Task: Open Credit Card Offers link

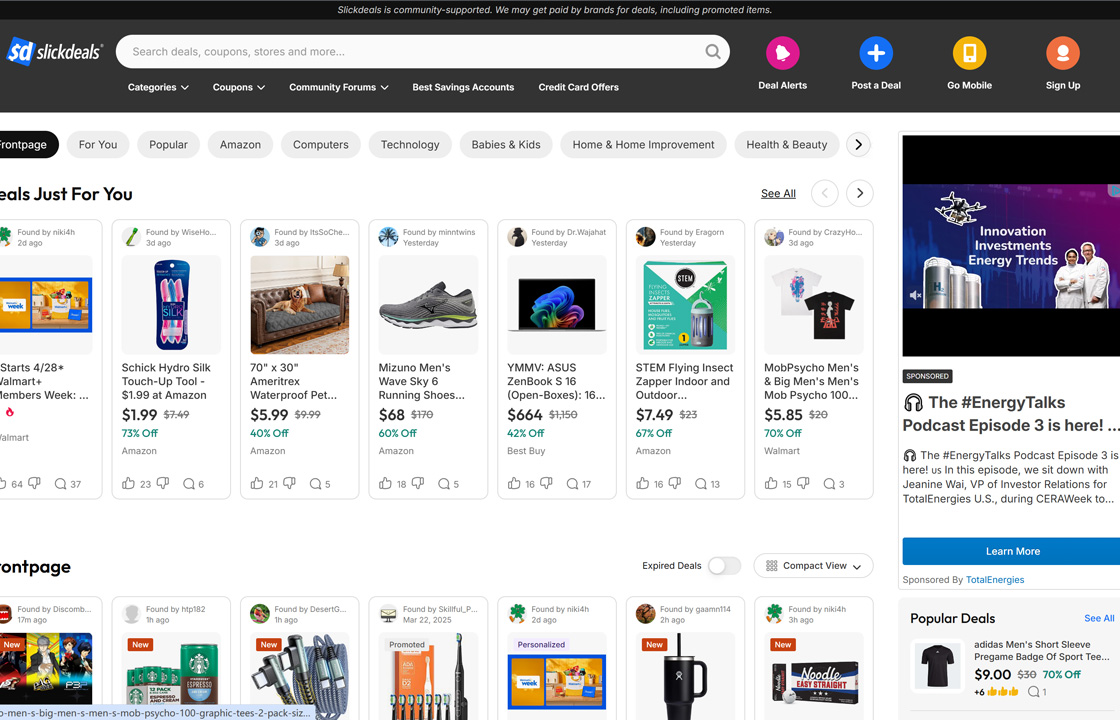Action: tap(579, 87)
